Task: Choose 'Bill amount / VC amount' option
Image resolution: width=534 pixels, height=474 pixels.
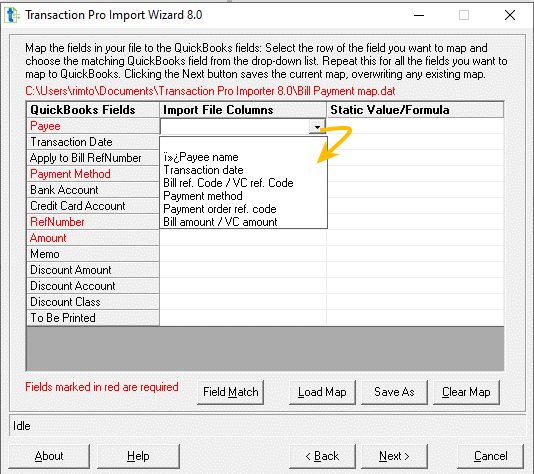Action: [x=243, y=222]
